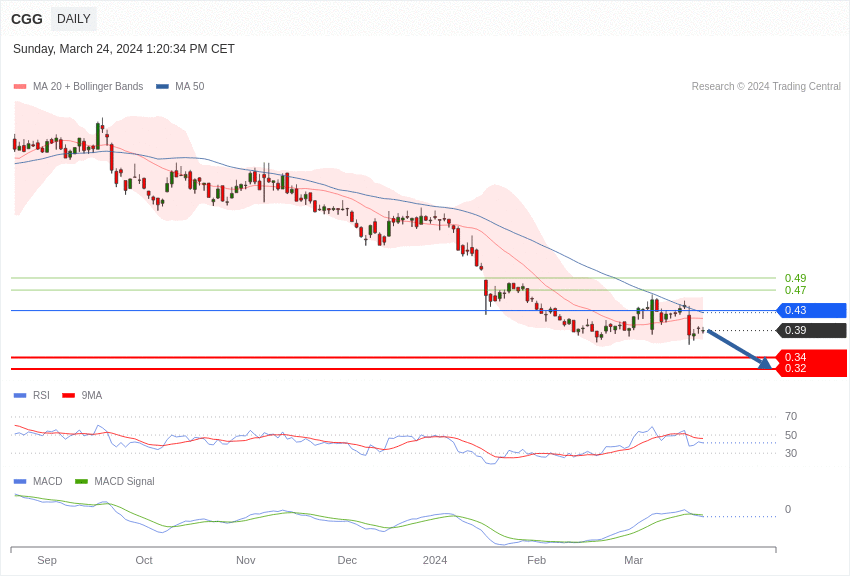The image size is (850, 576).
Task: Click the green 0.47 resistance label
Action: 795,290
